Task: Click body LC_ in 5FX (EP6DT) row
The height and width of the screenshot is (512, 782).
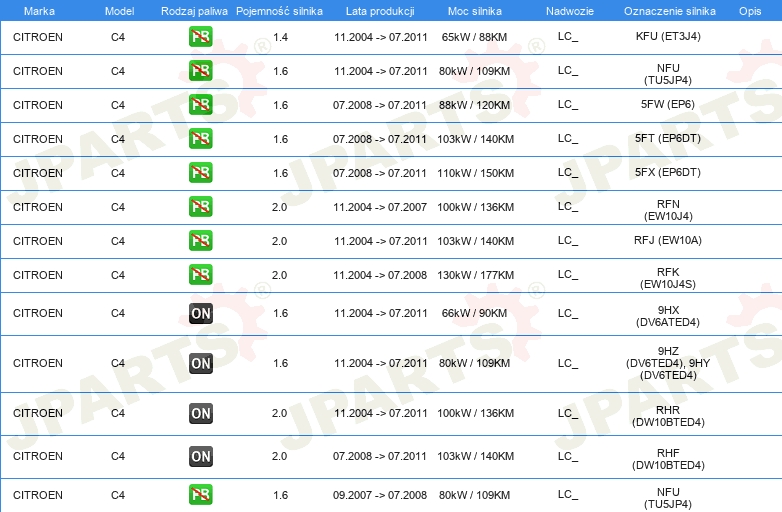Action: (568, 172)
